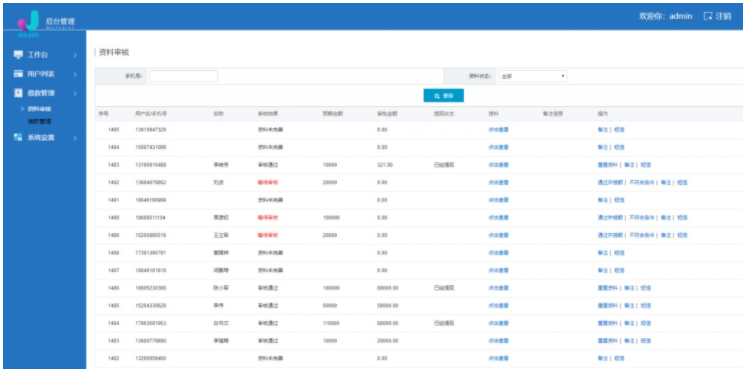The height and width of the screenshot is (380, 749).
Task: Click 短信 link in row 1482
Action: (619, 358)
